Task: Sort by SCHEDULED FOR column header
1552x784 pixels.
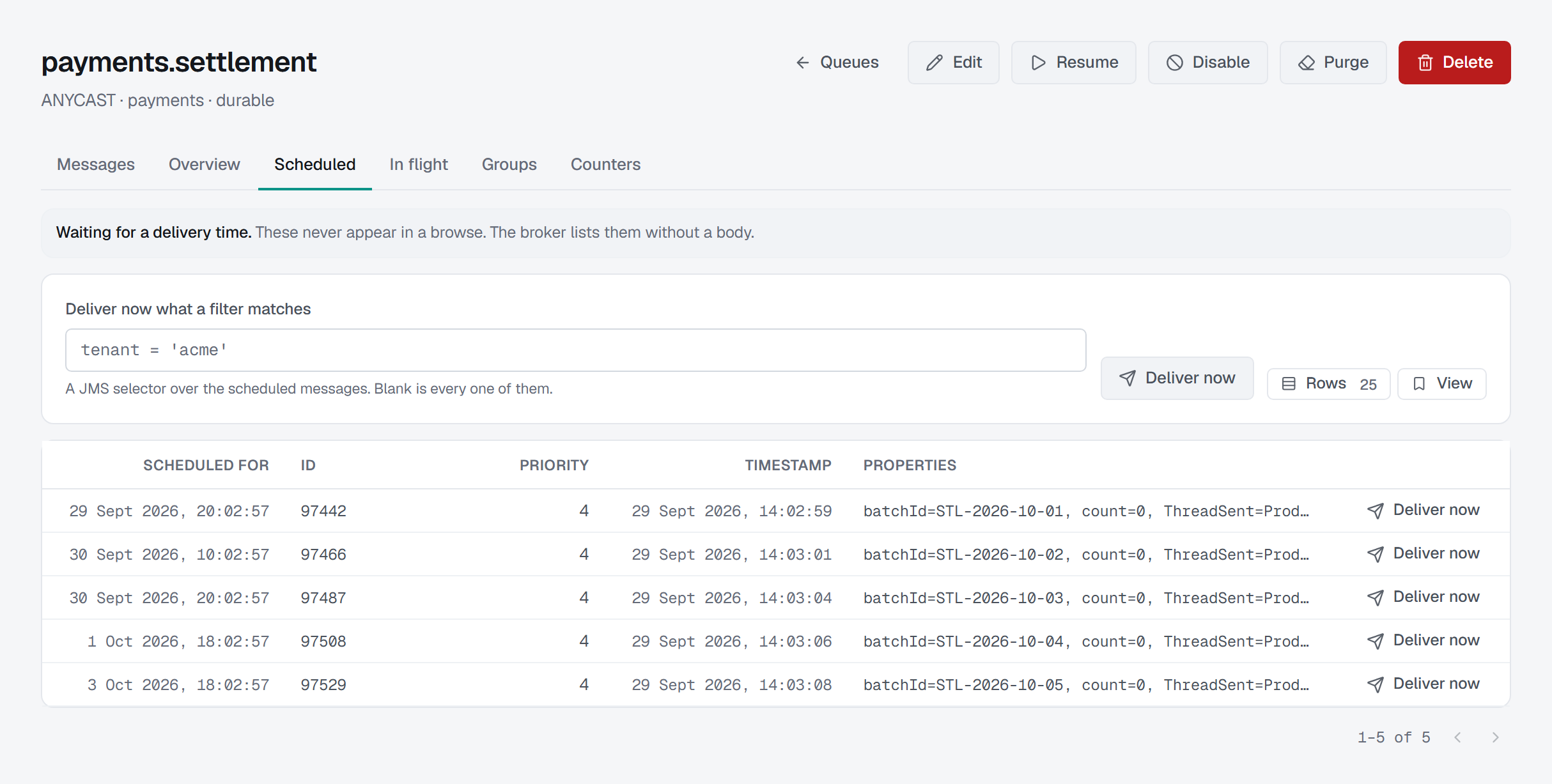Action: click(x=206, y=465)
